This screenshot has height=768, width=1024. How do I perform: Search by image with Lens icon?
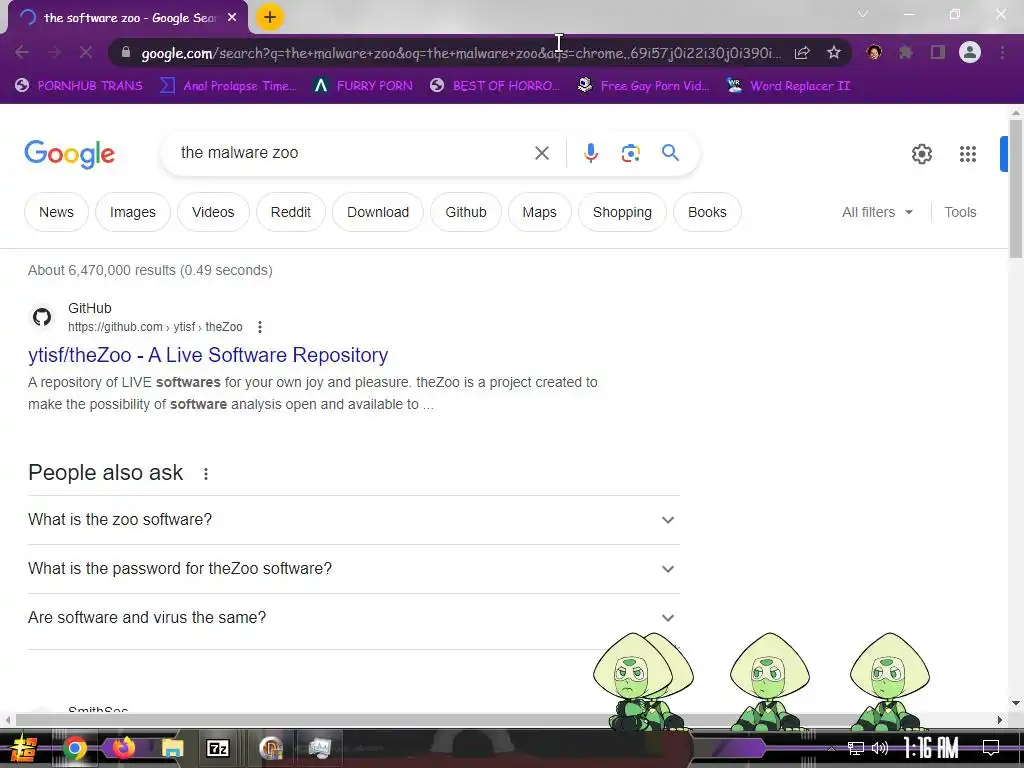pyautogui.click(x=630, y=153)
